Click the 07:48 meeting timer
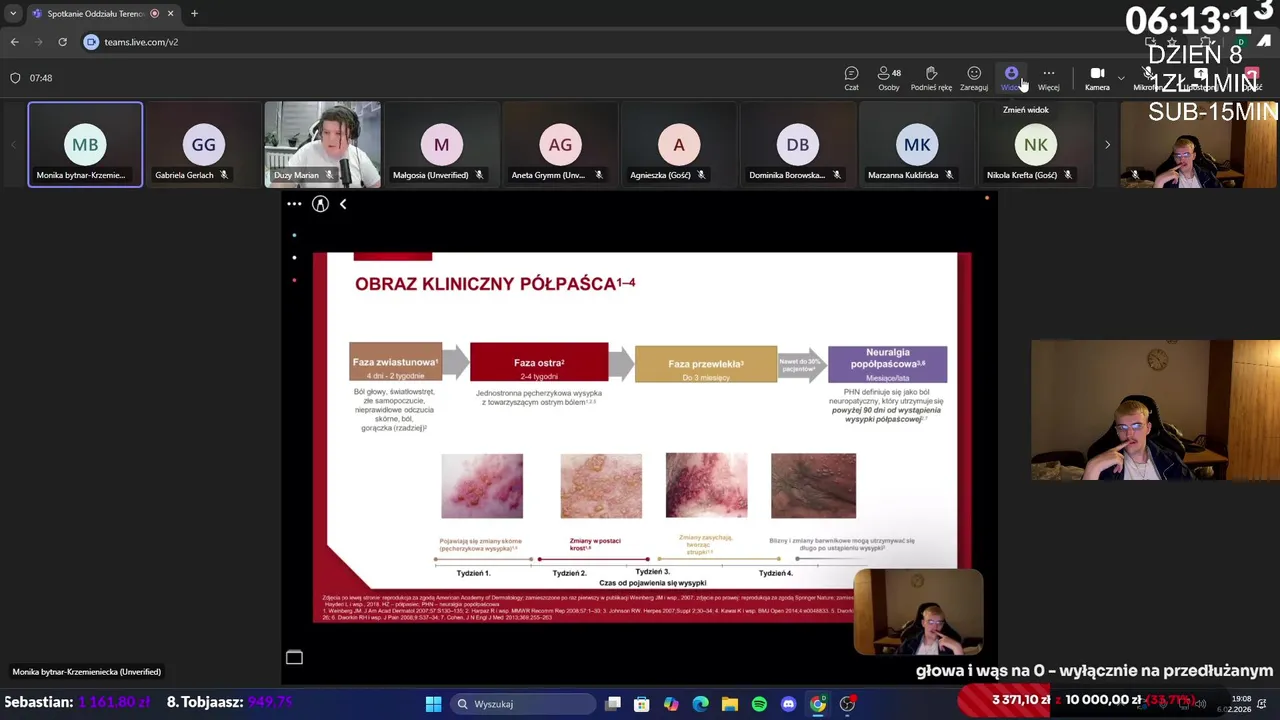1280x720 pixels. pos(41,78)
